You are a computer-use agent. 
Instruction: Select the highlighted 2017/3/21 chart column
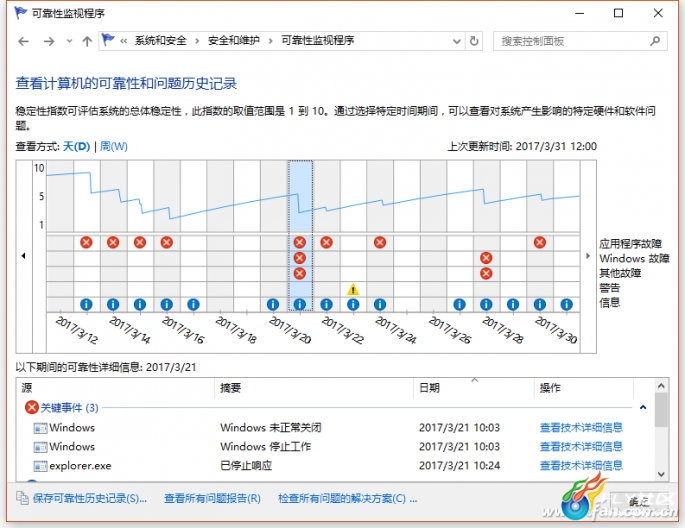tap(300, 236)
